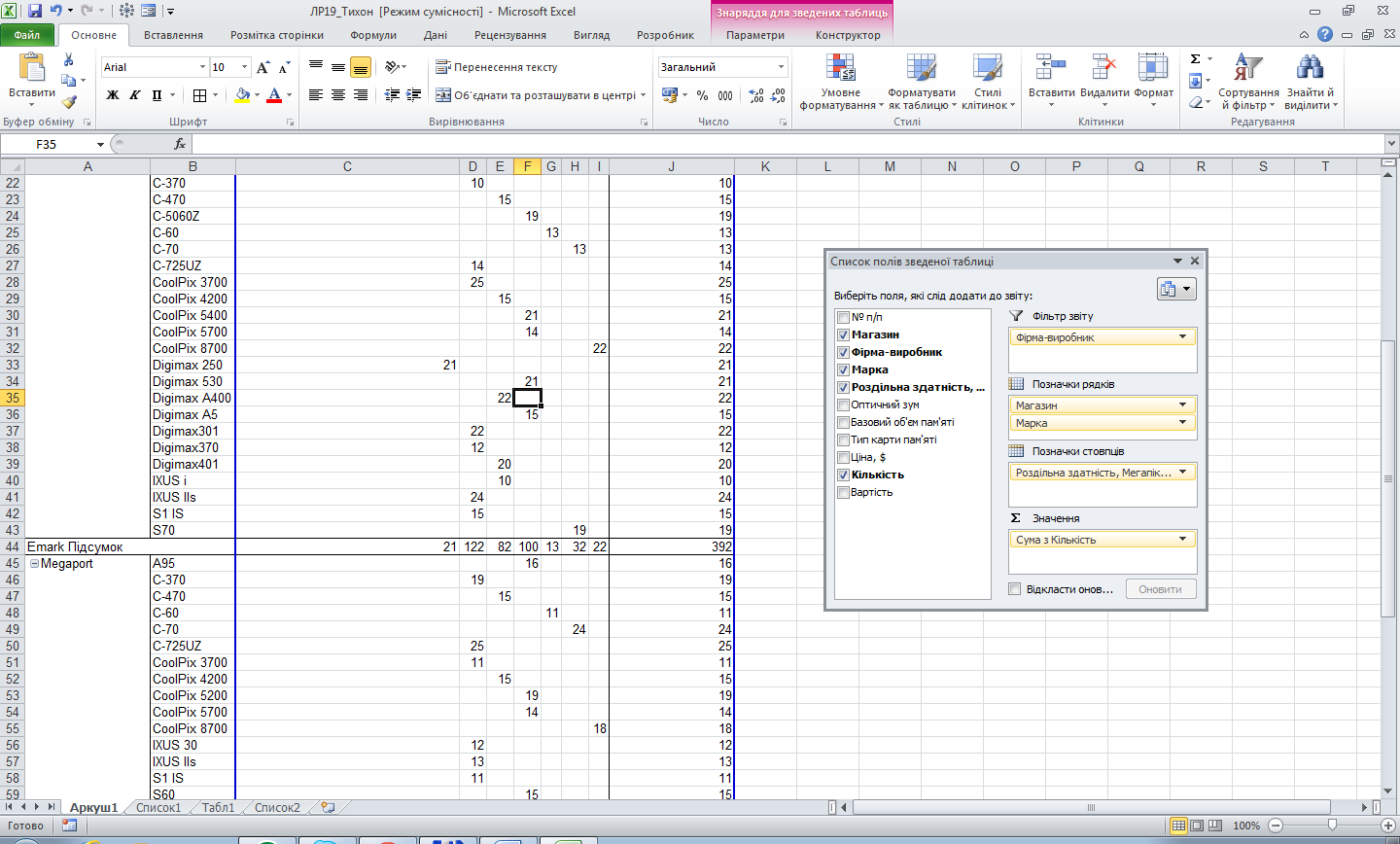
Task: Click Find and Select (Знайти й виділити) binoculars
Action: (x=1311, y=82)
